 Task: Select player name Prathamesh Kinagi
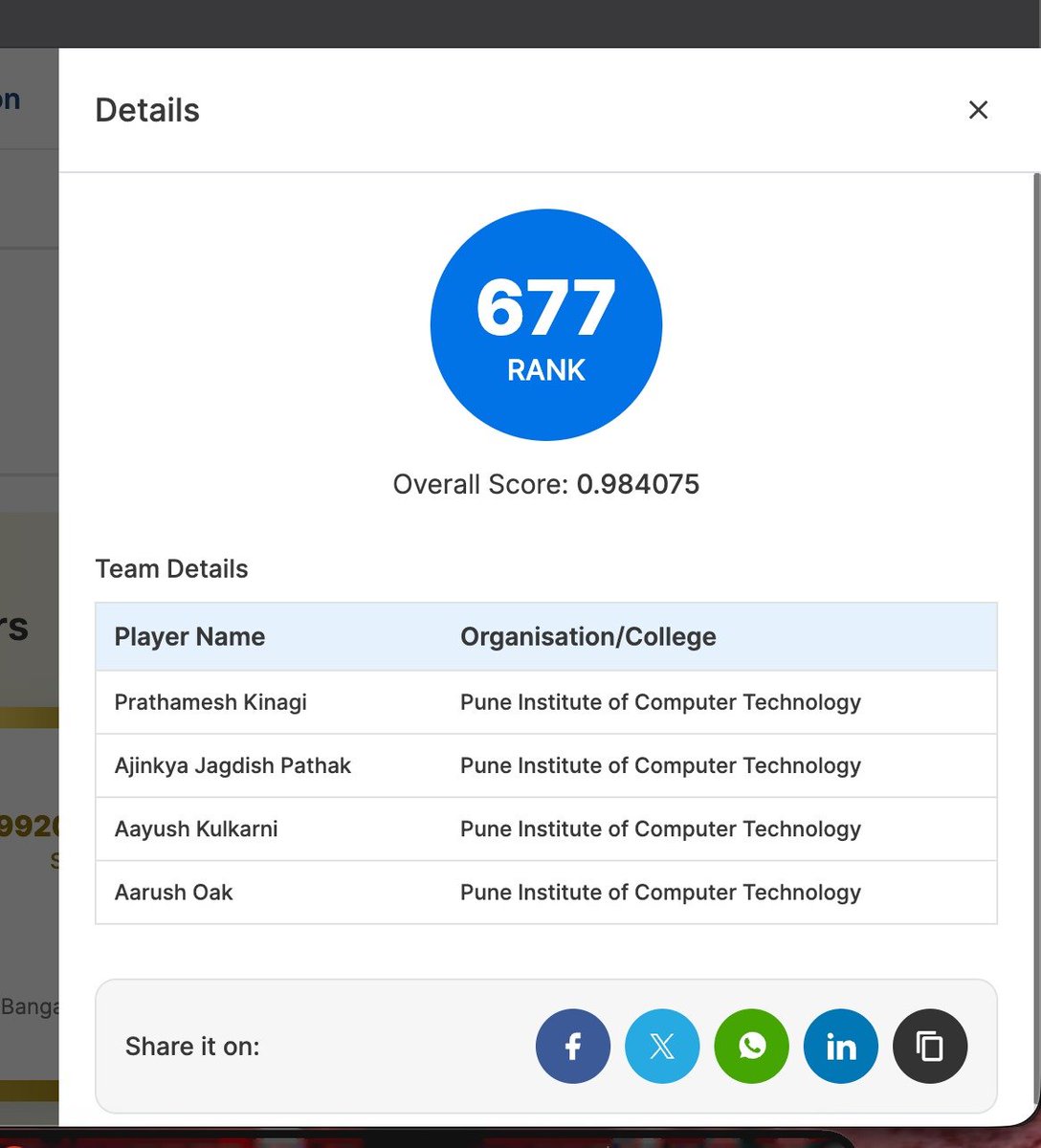tap(210, 702)
